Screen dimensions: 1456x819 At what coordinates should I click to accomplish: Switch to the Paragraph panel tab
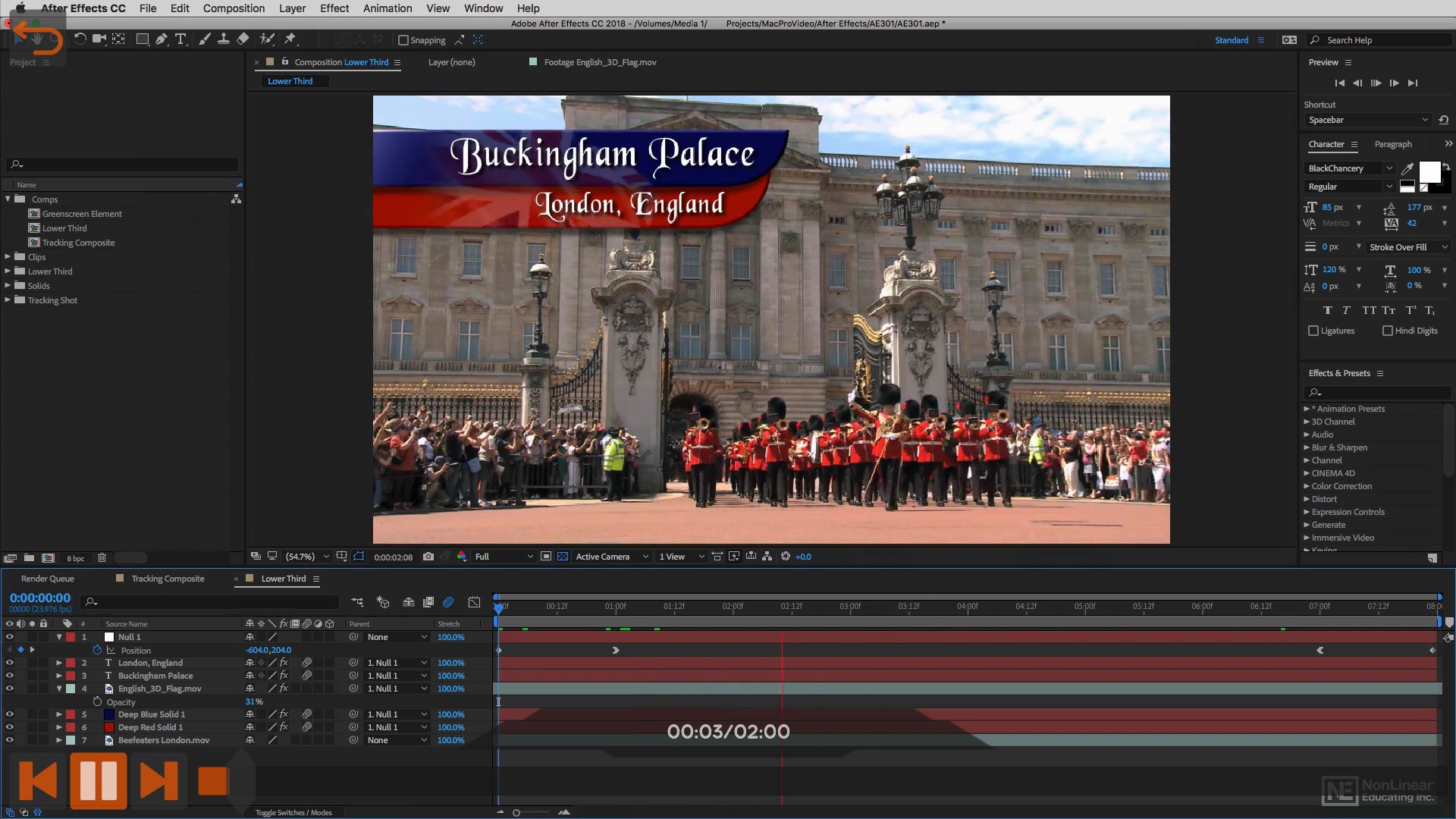coord(1393,144)
